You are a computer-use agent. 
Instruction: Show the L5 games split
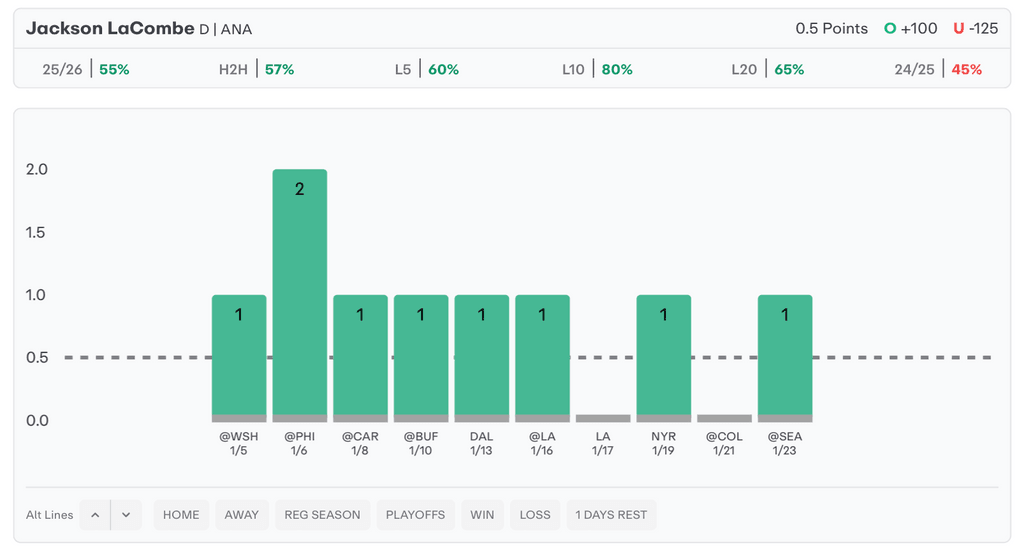tap(427, 70)
